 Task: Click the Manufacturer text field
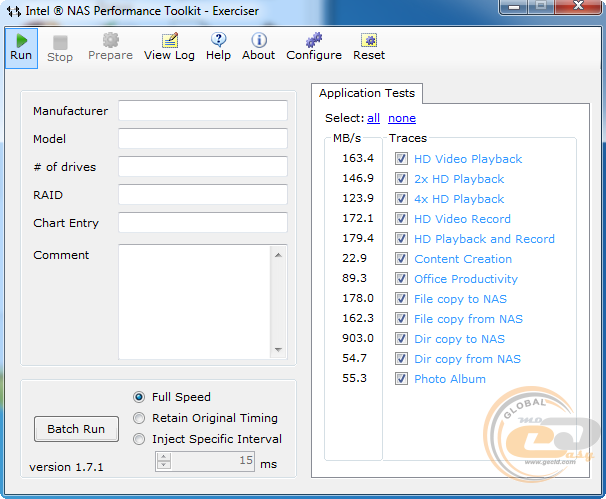click(202, 111)
